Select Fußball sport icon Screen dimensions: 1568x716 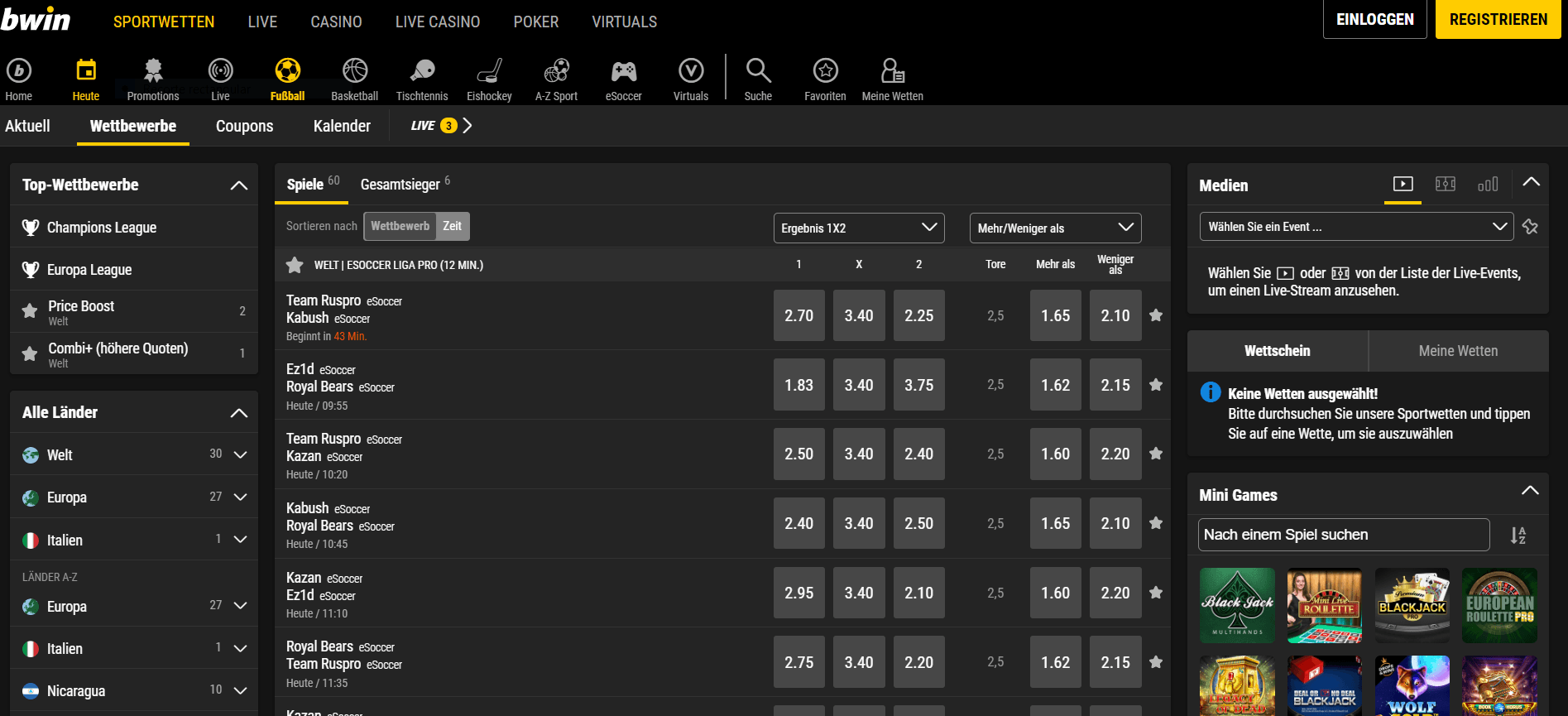pyautogui.click(x=287, y=71)
